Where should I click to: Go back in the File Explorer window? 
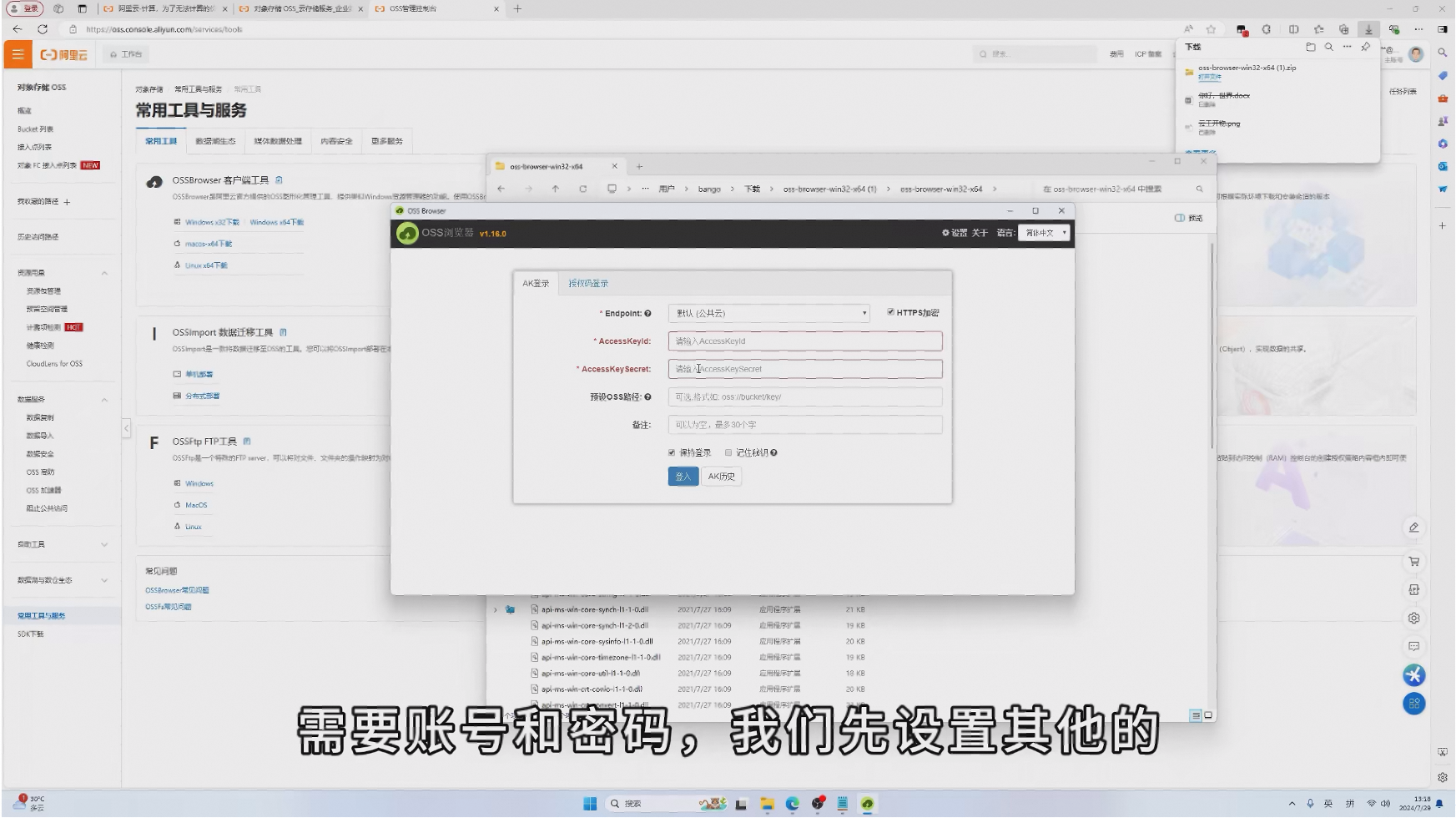coord(501,189)
